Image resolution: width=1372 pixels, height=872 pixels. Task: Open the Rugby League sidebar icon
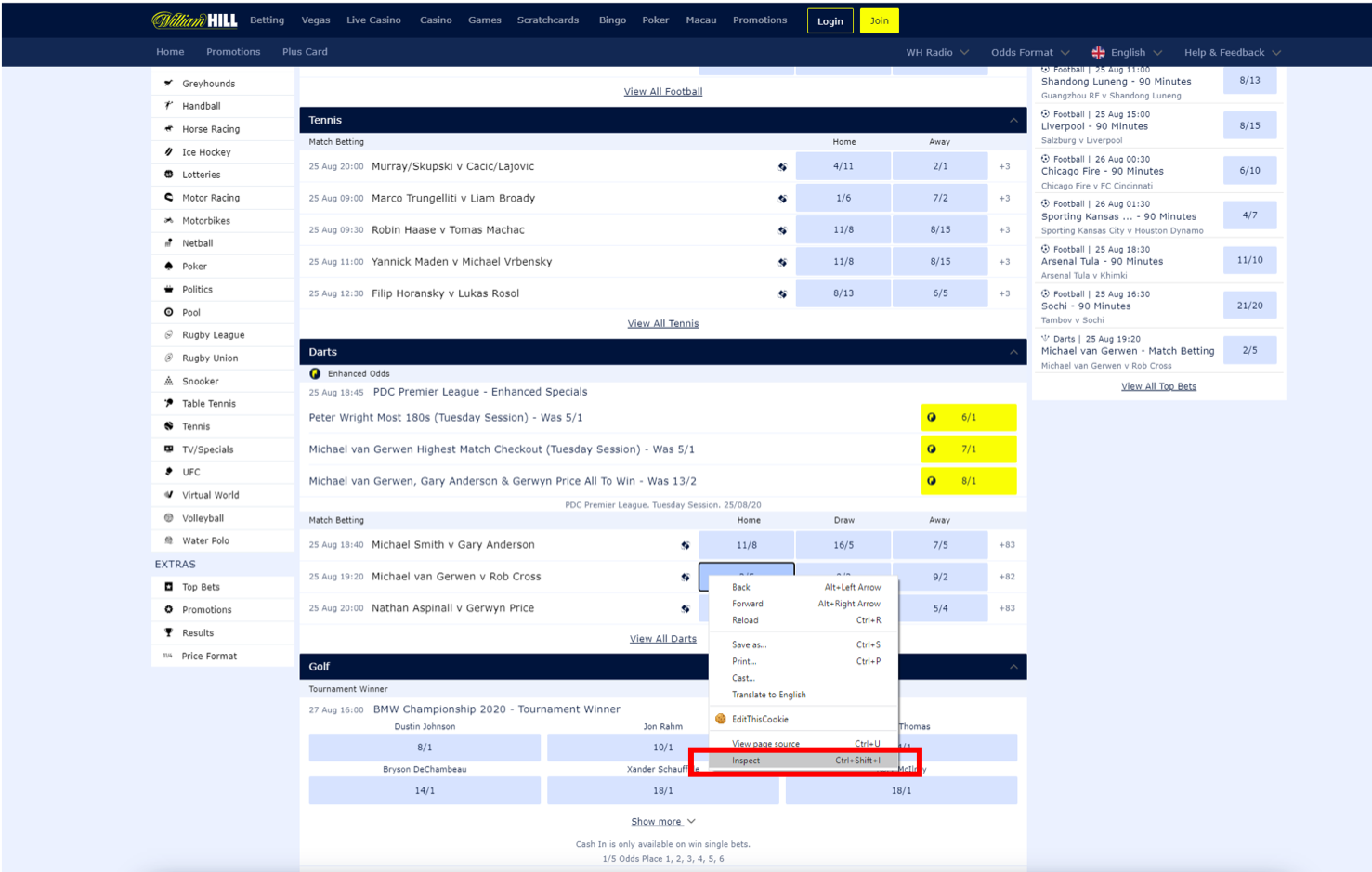(168, 334)
